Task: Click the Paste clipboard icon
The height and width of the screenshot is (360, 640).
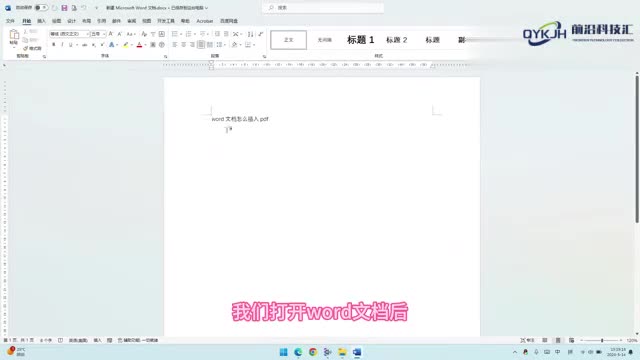Action: (x=14, y=35)
